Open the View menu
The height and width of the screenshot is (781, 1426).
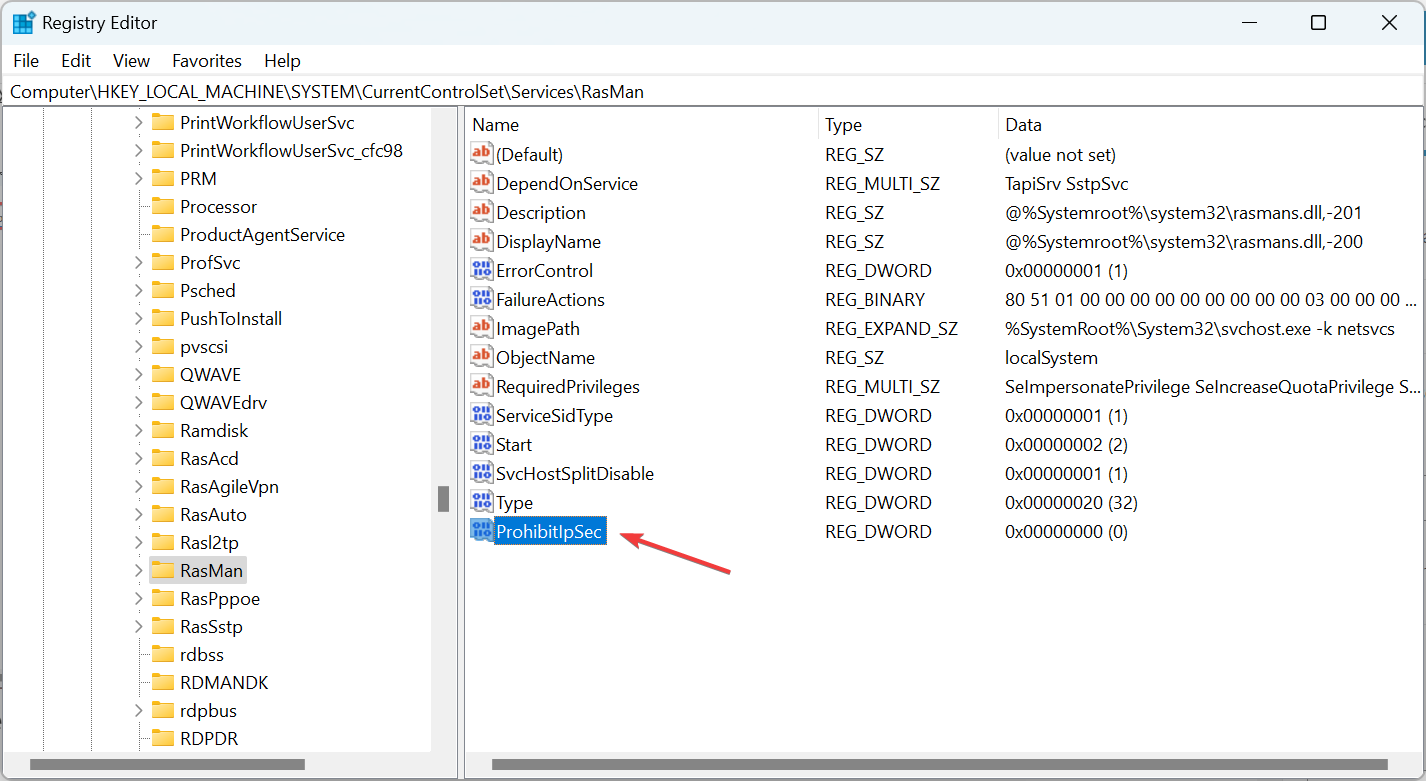[x=131, y=61]
